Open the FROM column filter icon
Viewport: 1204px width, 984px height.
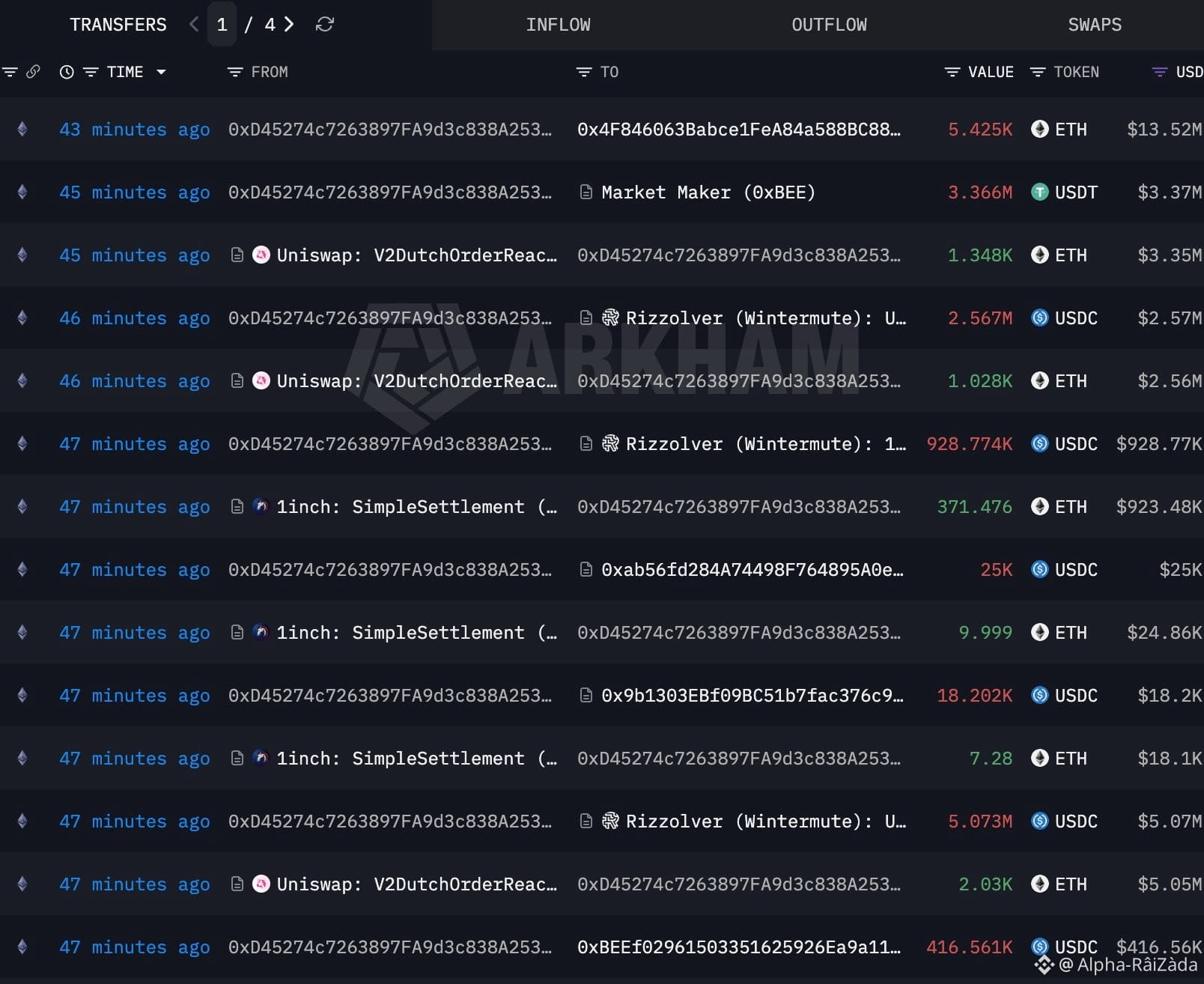click(235, 72)
